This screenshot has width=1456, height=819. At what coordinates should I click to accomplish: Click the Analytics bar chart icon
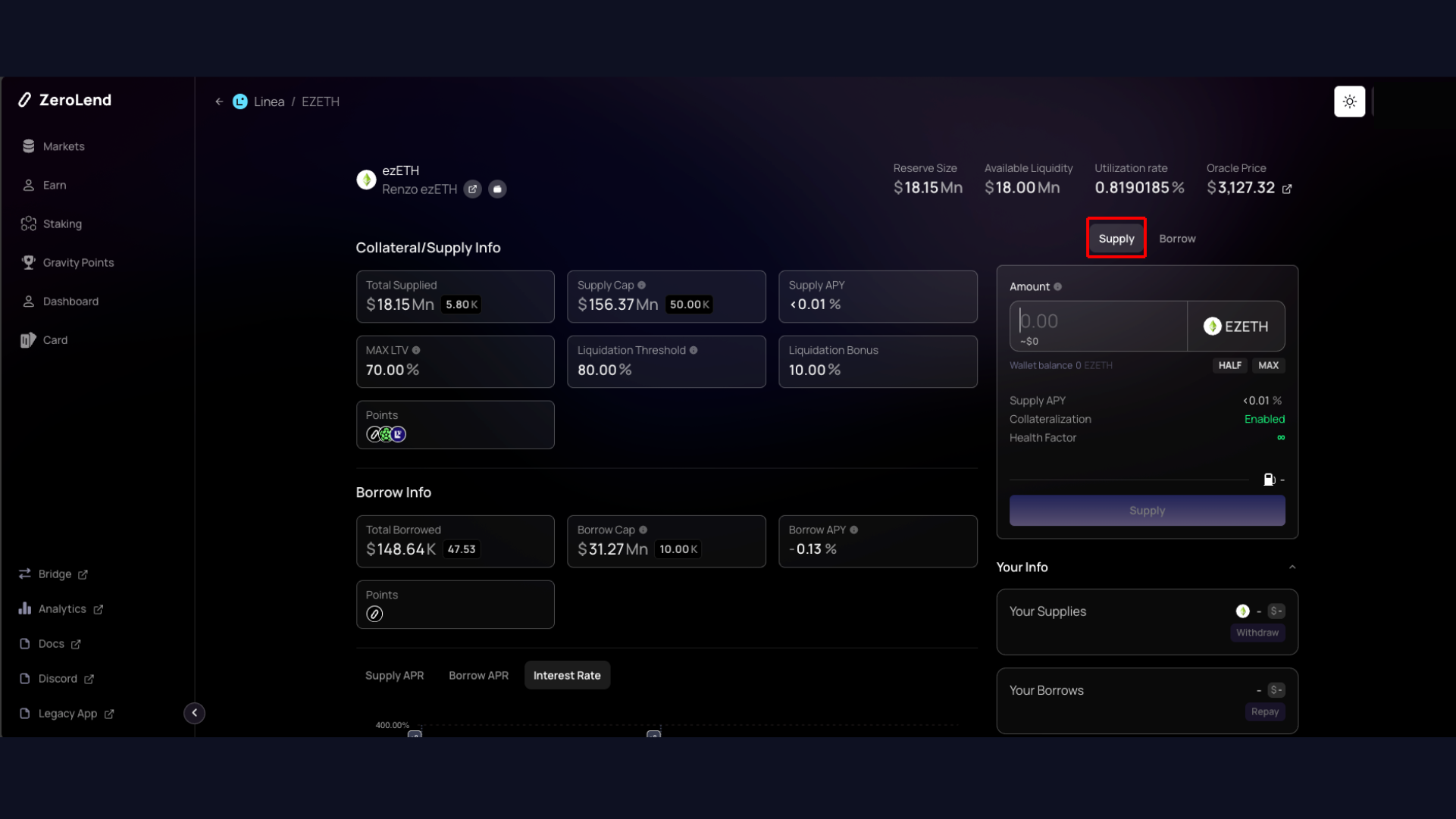[25, 608]
